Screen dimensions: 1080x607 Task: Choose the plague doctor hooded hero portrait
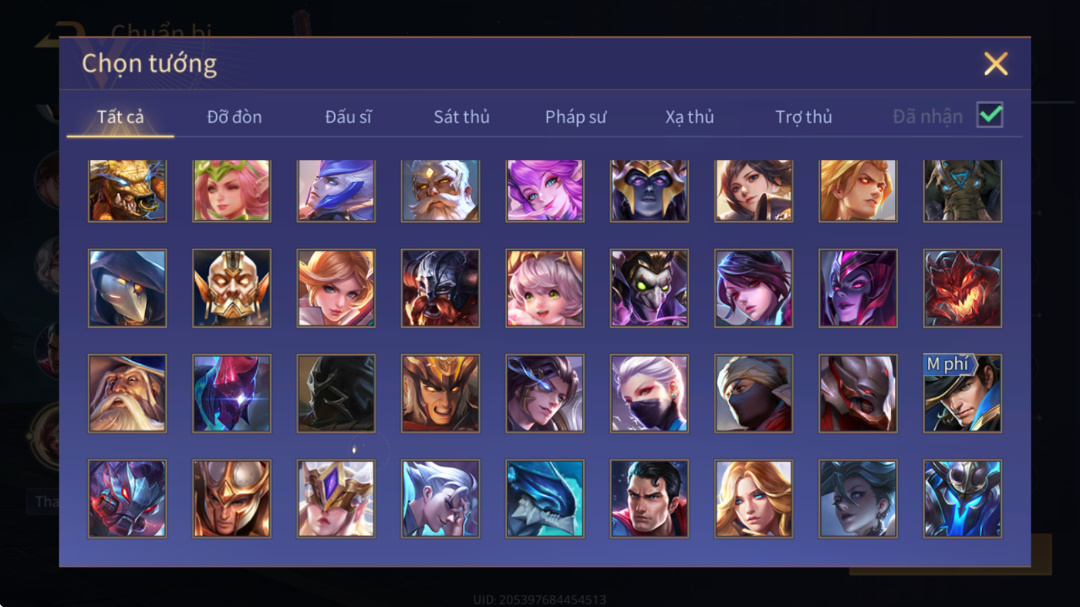click(x=127, y=288)
